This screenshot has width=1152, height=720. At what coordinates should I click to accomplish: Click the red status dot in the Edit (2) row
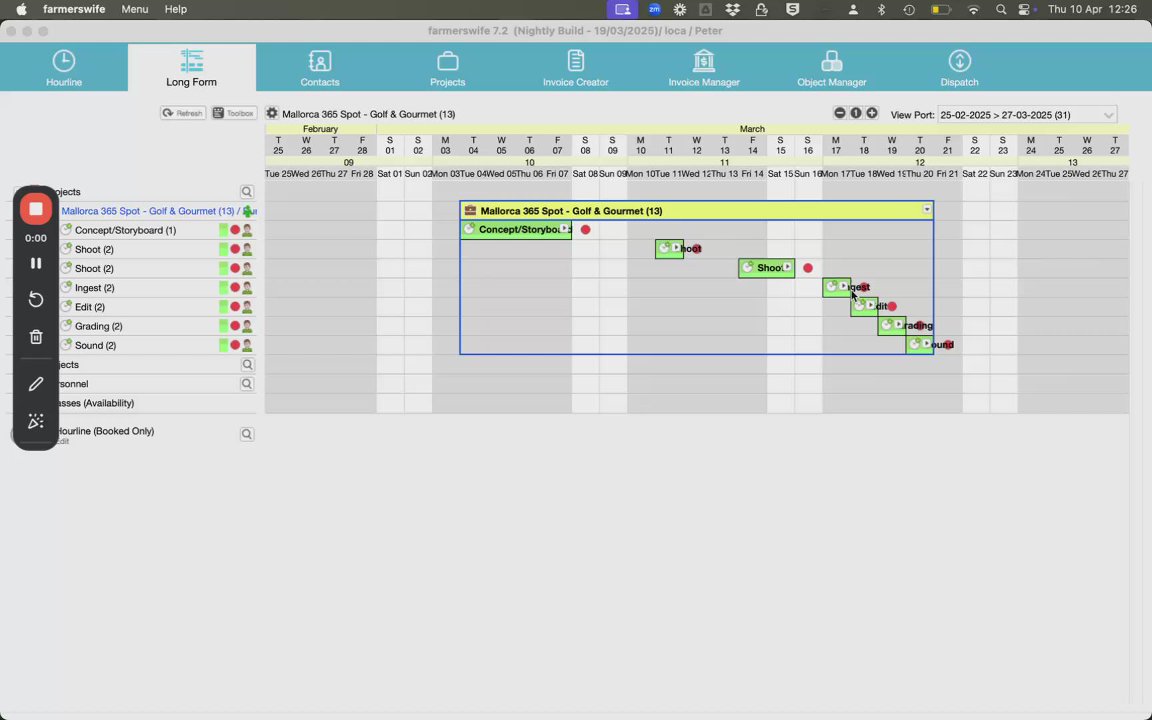coord(235,307)
